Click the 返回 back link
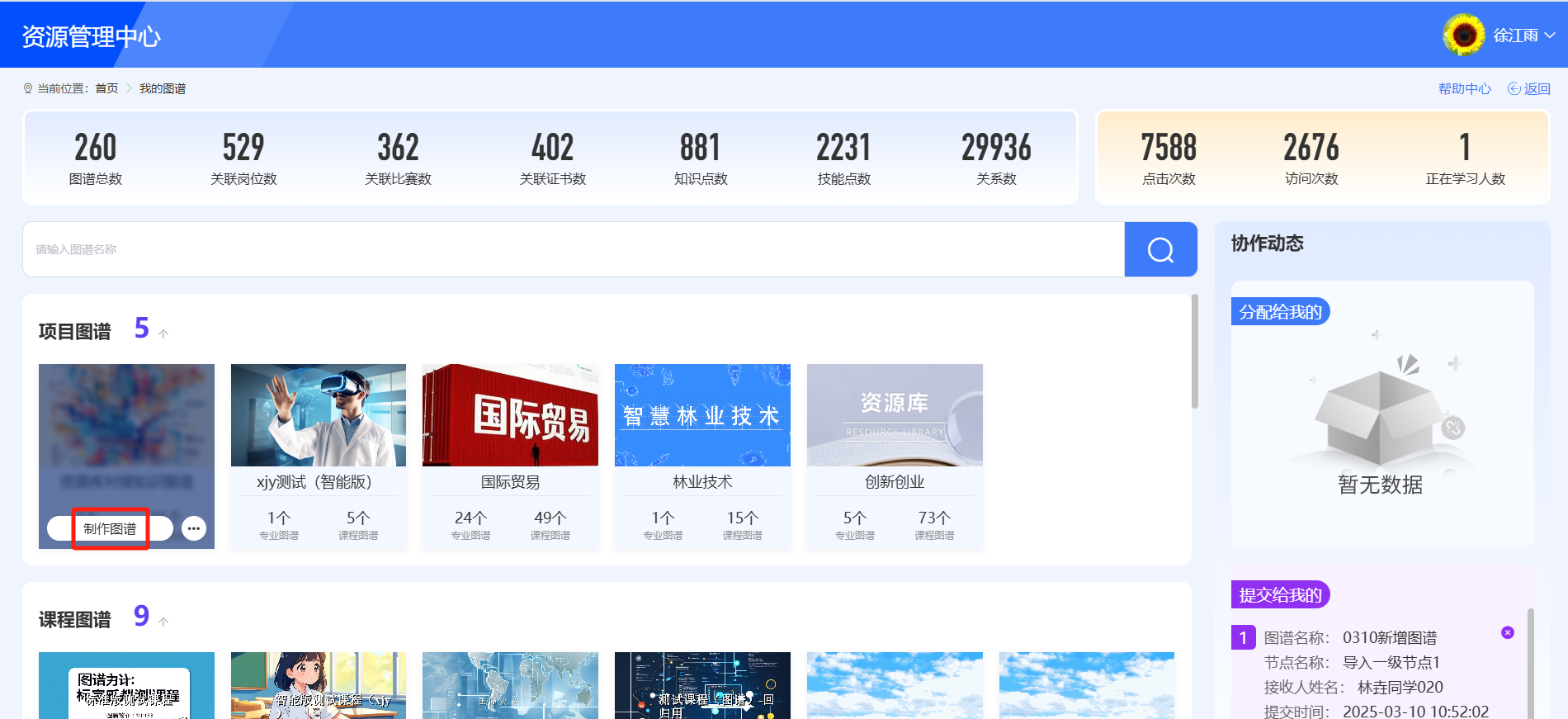 (1529, 88)
